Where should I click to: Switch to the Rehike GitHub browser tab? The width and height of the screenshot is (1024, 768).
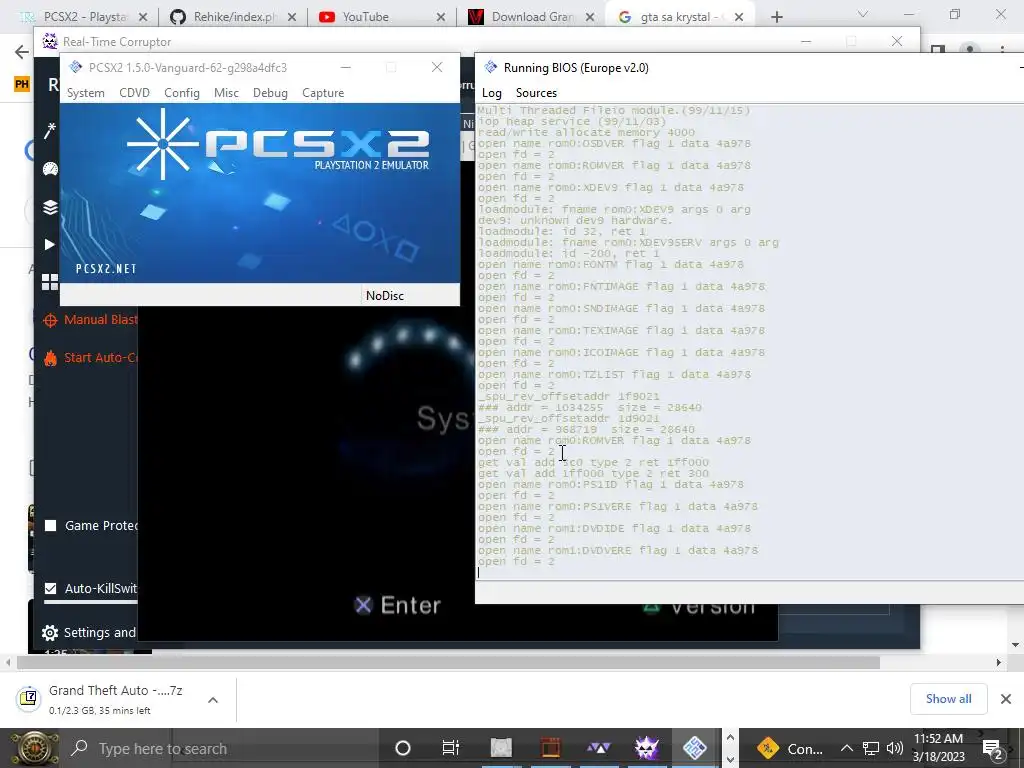click(232, 17)
